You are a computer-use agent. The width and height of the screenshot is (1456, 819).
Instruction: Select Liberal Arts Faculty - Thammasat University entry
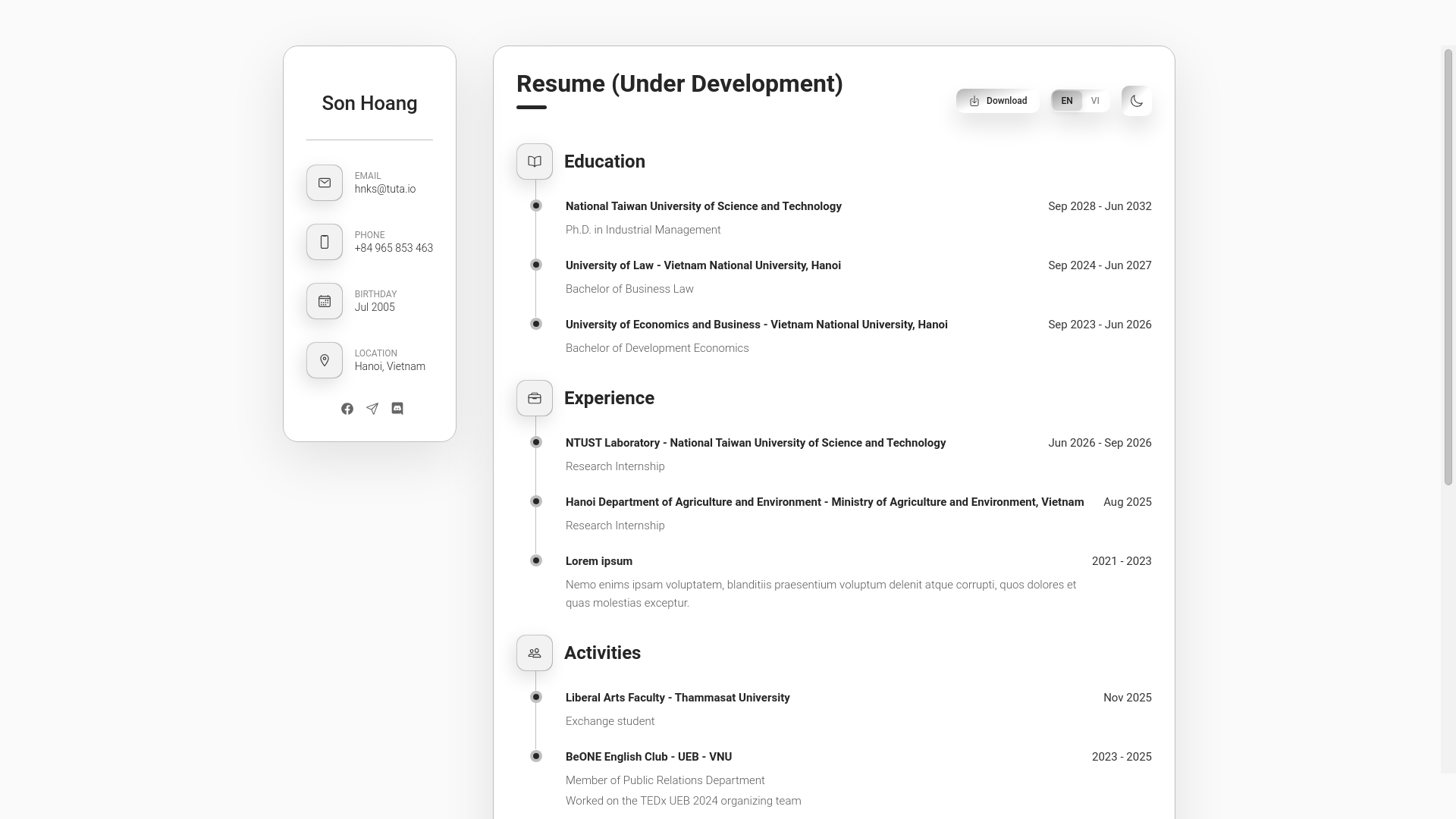coord(677,698)
